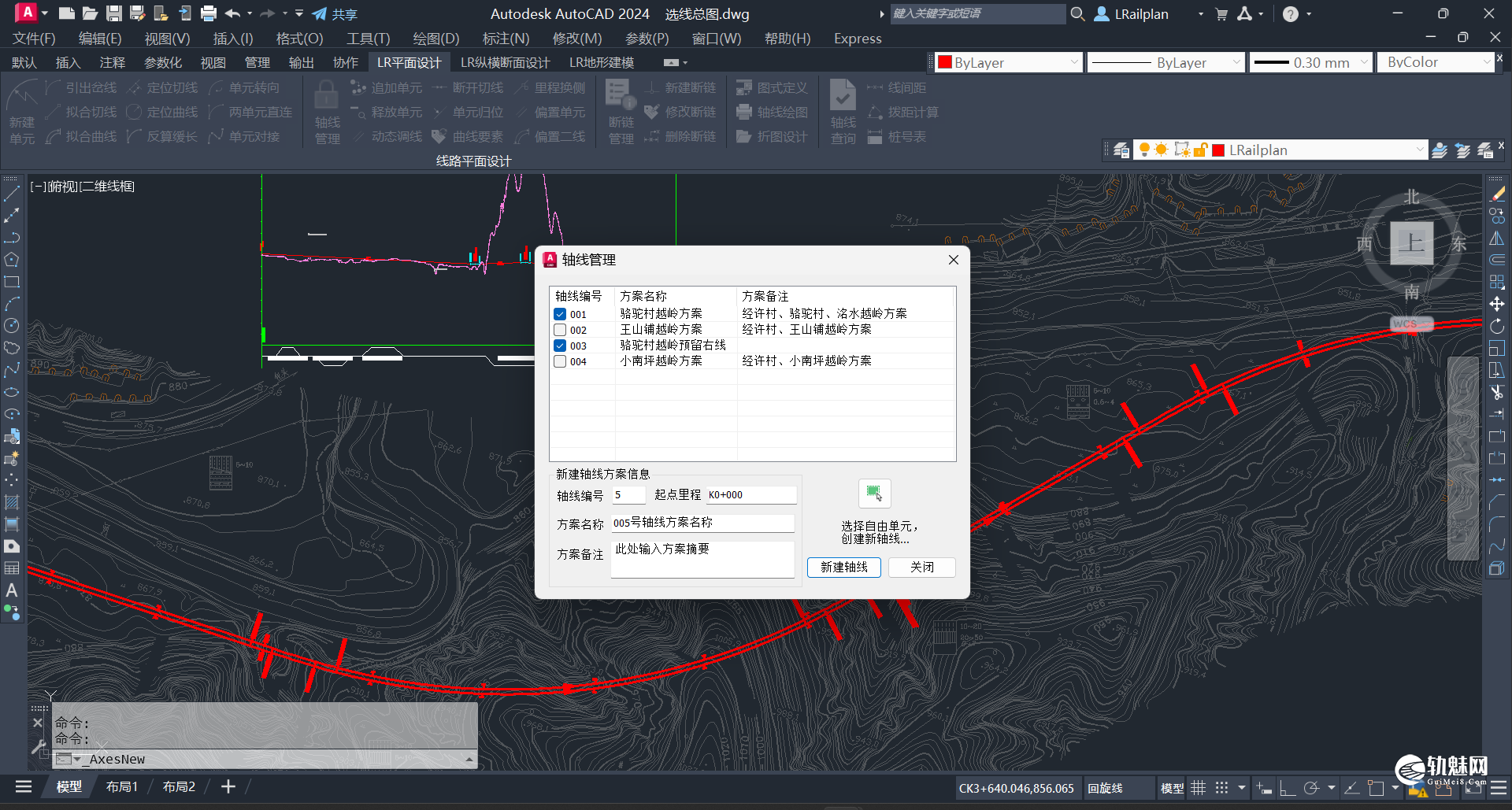
Task: Click the New file icon in quick access toolbar
Action: pyautogui.click(x=67, y=13)
